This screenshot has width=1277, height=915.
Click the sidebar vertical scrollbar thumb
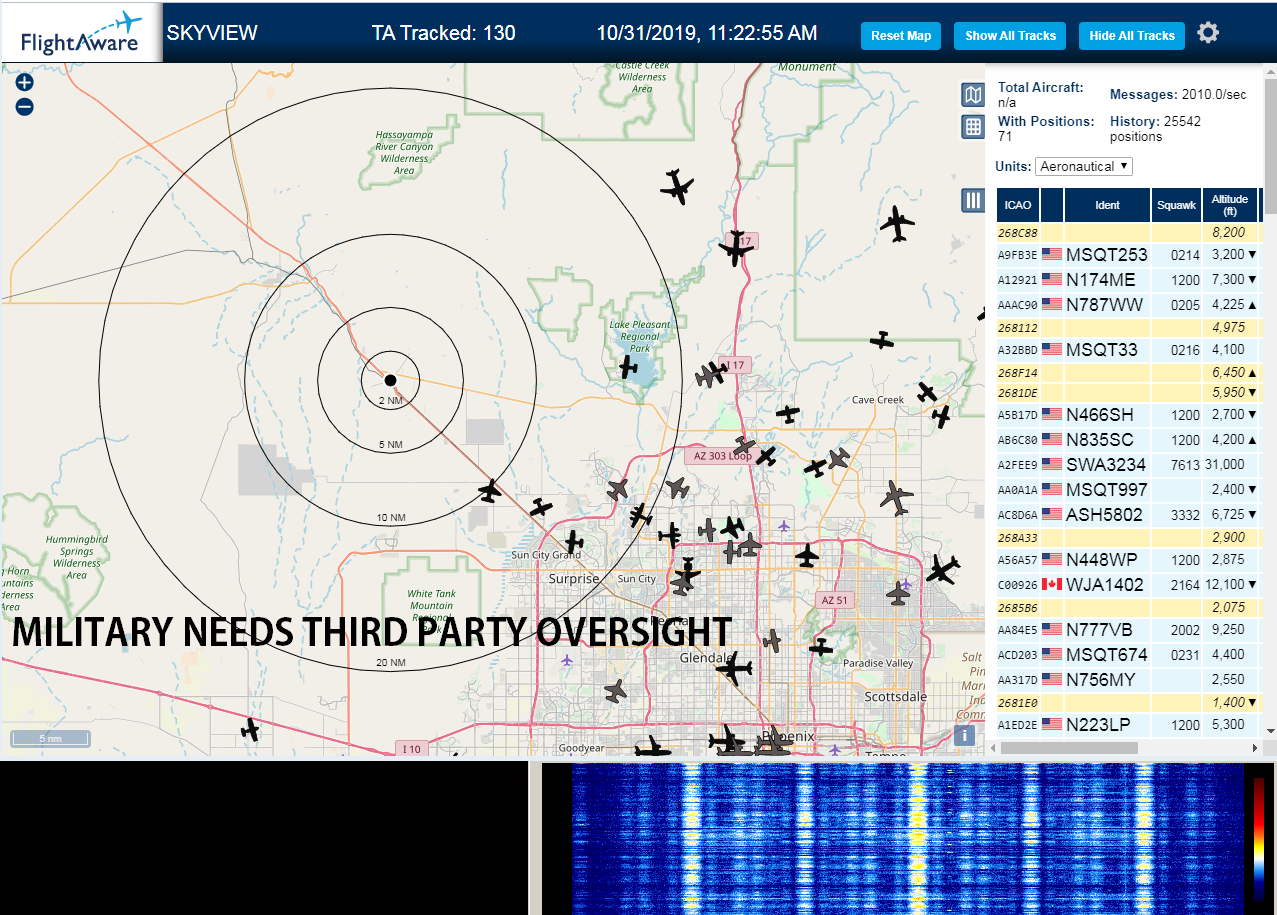pos(1269,147)
